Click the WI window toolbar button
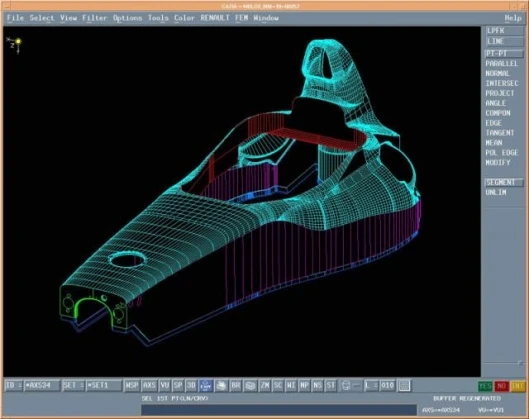The height and width of the screenshot is (419, 529). point(291,385)
